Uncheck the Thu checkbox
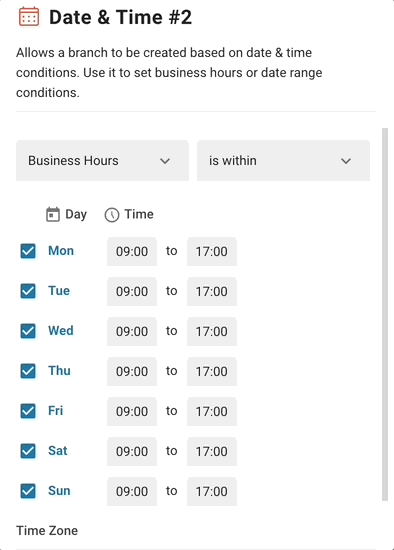Image resolution: width=394 pixels, height=550 pixels. point(28,371)
